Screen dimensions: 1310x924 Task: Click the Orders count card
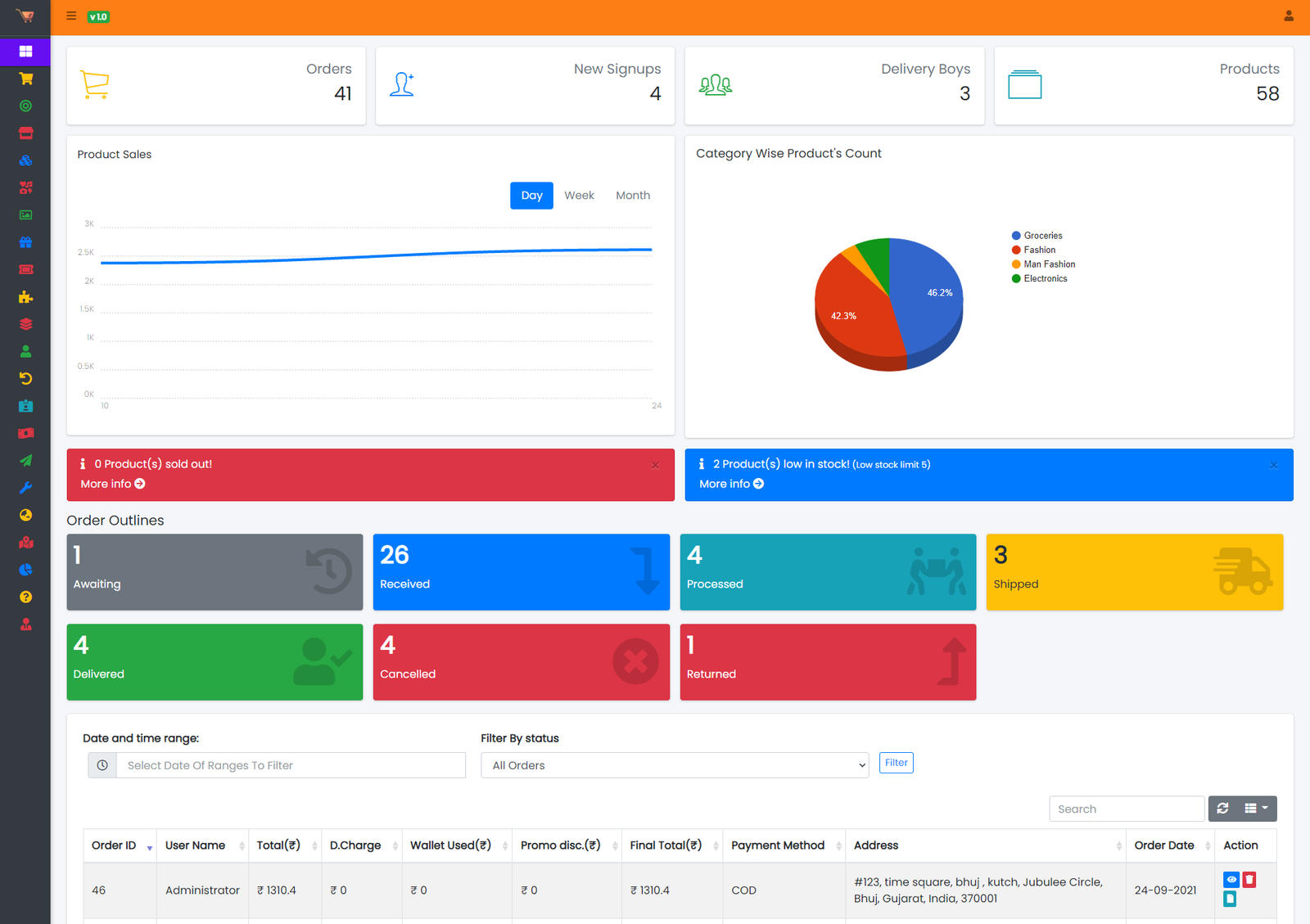[x=216, y=86]
